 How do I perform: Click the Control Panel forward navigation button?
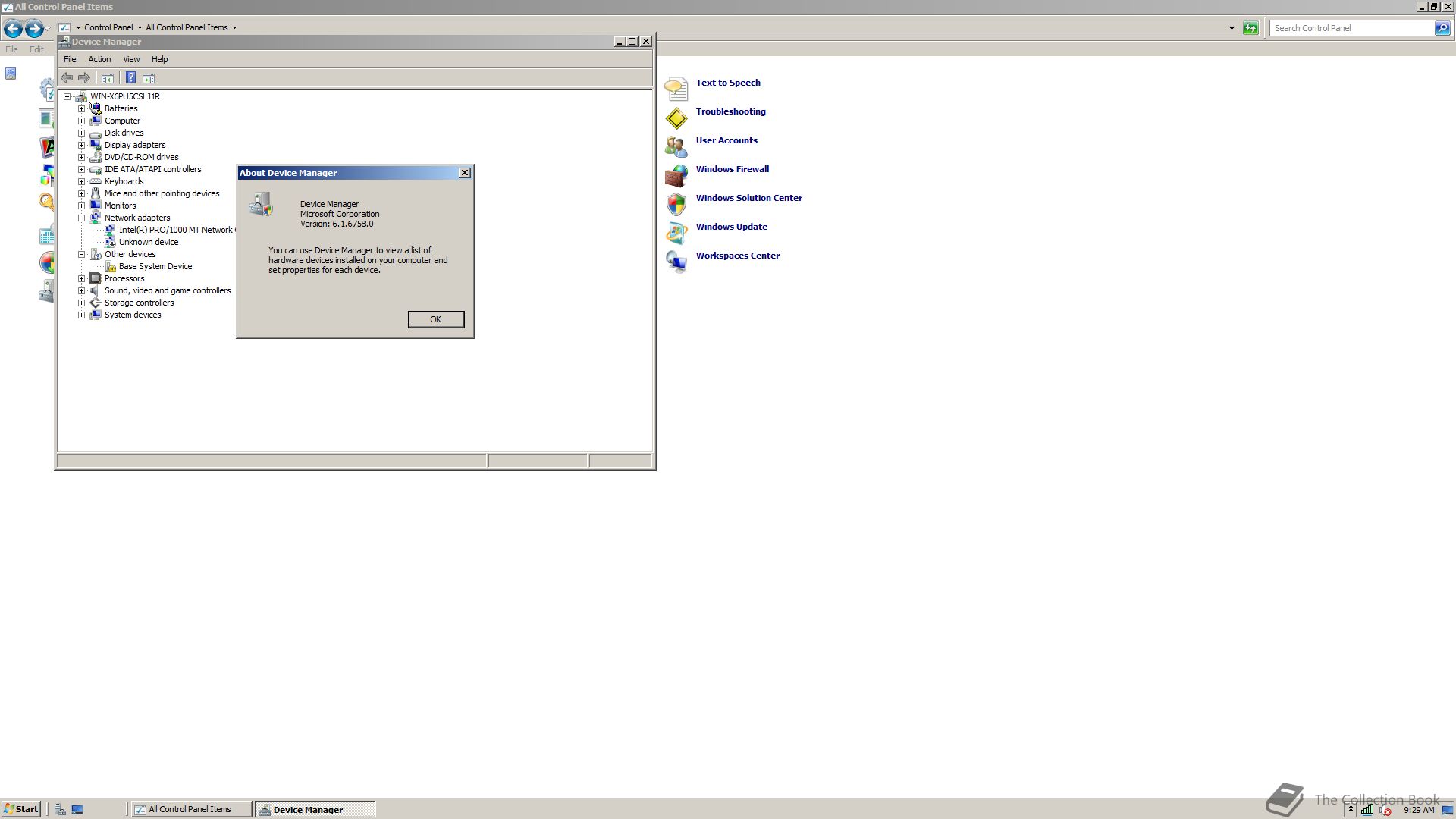tap(34, 29)
